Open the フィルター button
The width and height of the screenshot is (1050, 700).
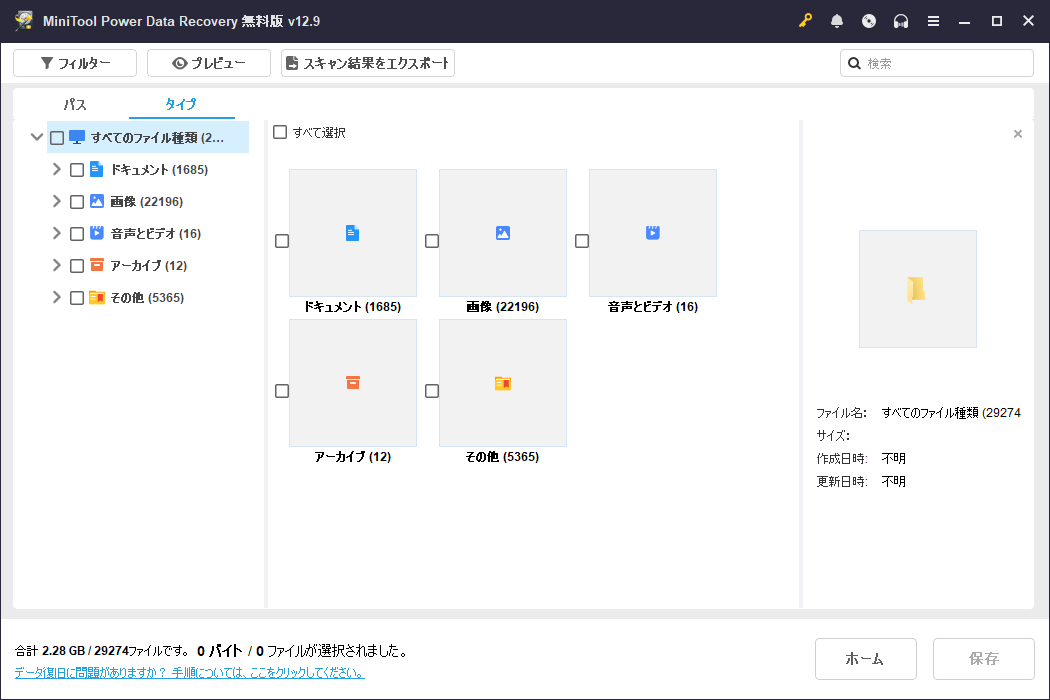[75, 63]
